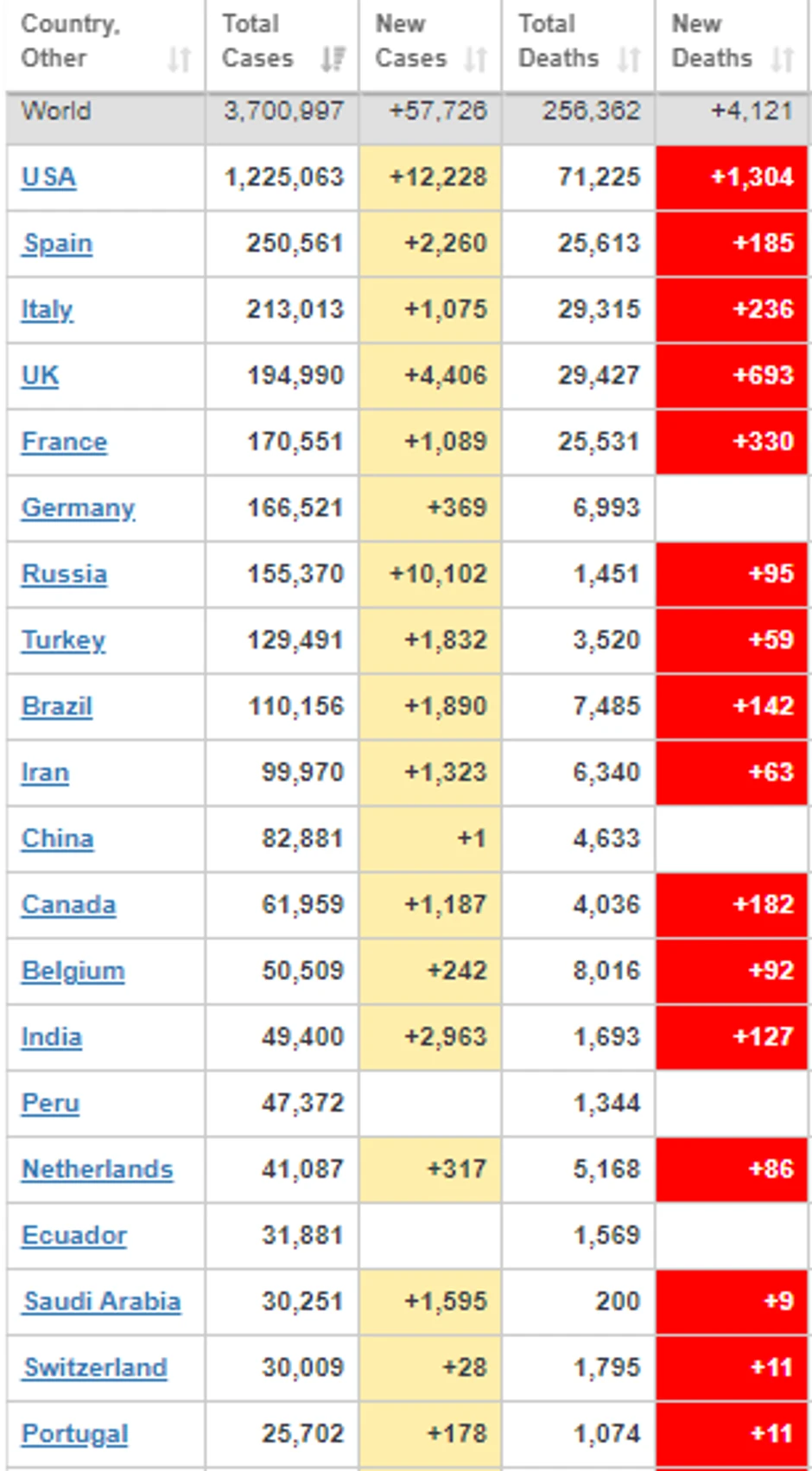Click the Netherlands country link
Image resolution: width=812 pixels, height=1471 pixels.
pos(98,1169)
